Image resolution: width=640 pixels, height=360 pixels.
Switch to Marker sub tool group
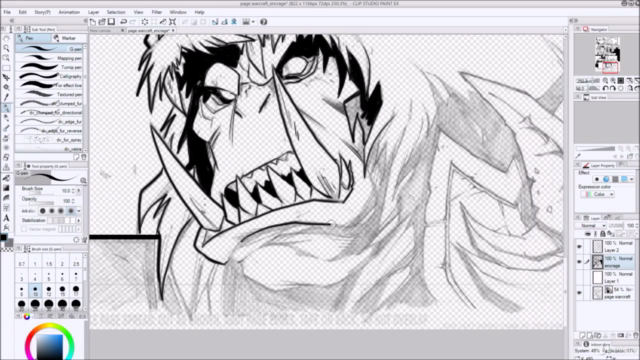[69, 38]
